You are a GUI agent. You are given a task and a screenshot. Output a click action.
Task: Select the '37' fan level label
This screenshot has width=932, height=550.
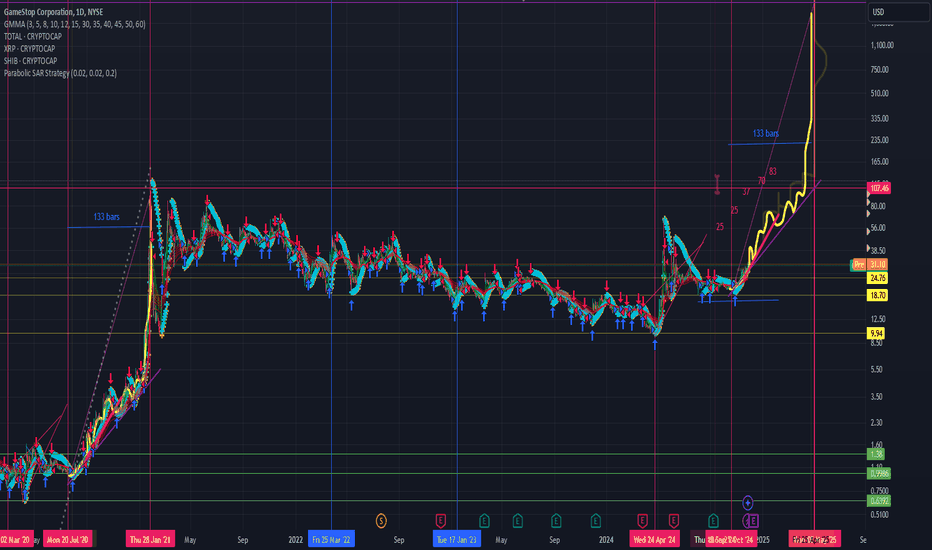point(746,191)
